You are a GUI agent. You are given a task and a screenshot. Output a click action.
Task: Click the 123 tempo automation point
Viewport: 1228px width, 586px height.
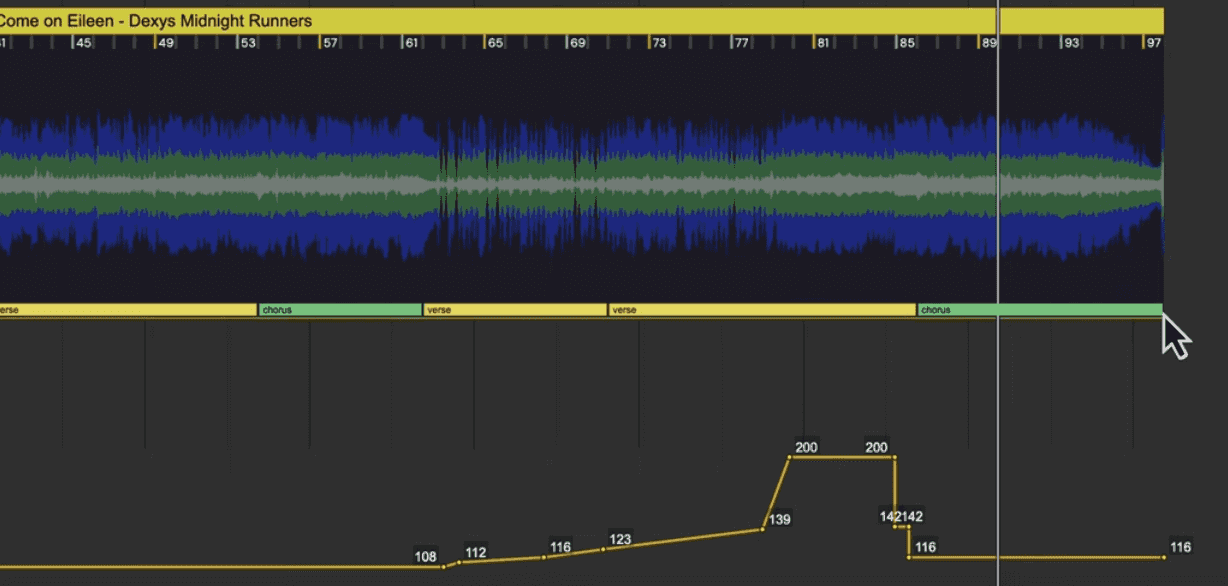(604, 549)
